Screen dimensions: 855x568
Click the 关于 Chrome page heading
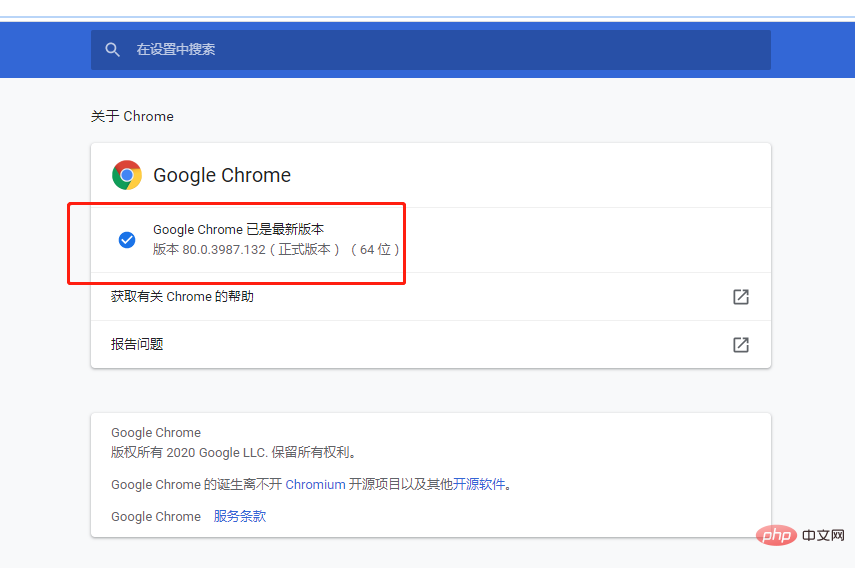click(132, 117)
